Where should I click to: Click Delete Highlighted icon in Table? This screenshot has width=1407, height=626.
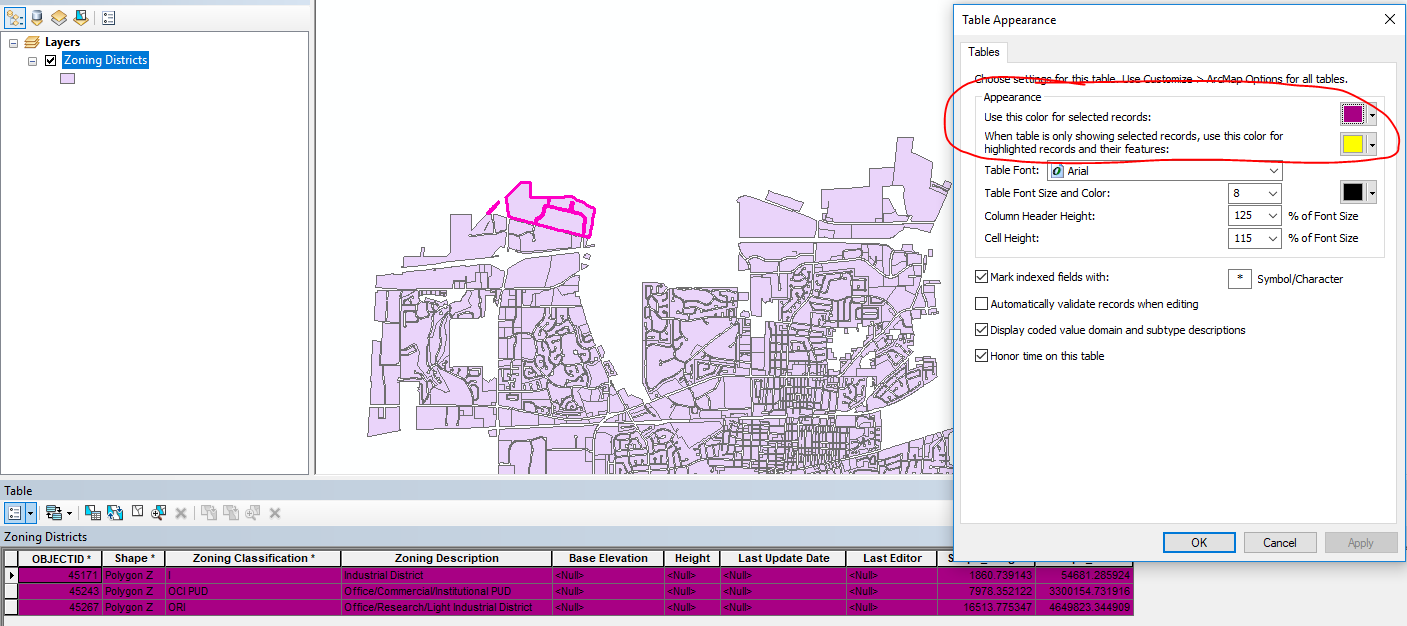coord(275,512)
